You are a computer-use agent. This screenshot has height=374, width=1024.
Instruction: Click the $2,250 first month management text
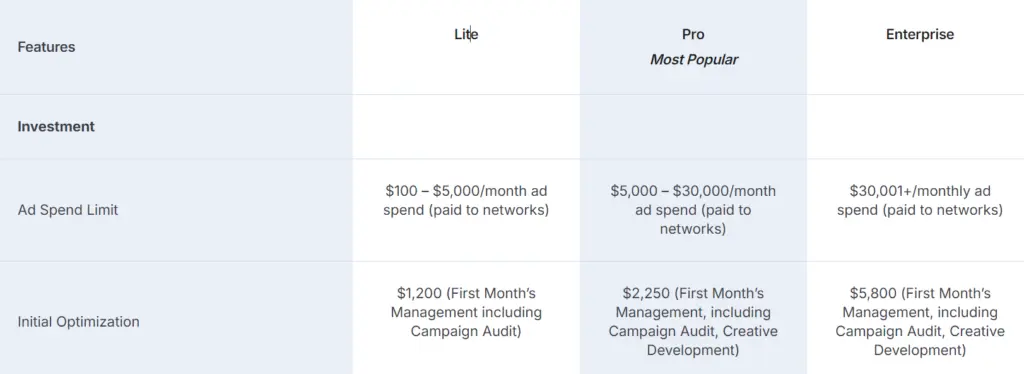[x=694, y=322]
